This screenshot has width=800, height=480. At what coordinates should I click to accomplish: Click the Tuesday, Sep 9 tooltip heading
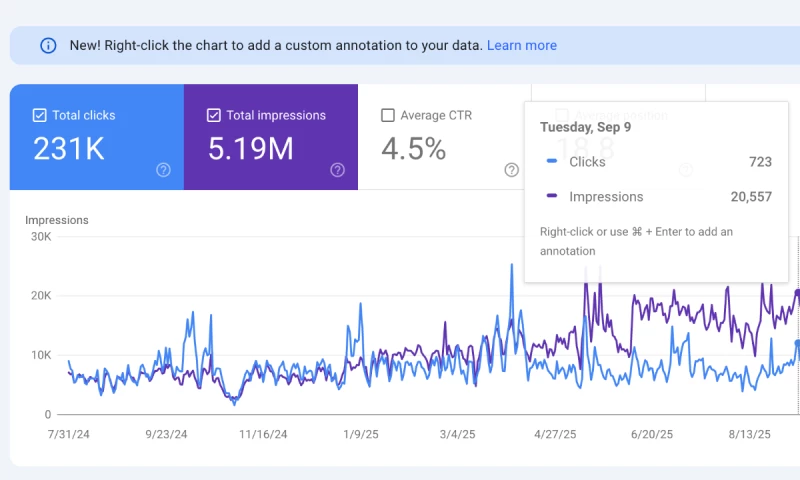click(586, 127)
